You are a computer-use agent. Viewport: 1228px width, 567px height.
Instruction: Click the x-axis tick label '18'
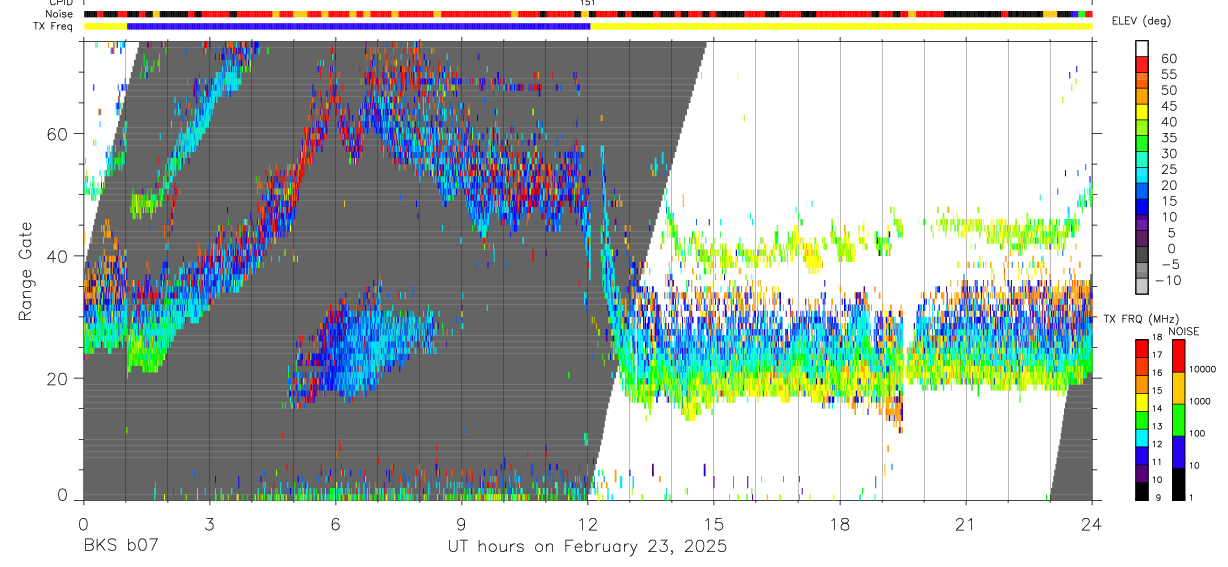click(840, 524)
